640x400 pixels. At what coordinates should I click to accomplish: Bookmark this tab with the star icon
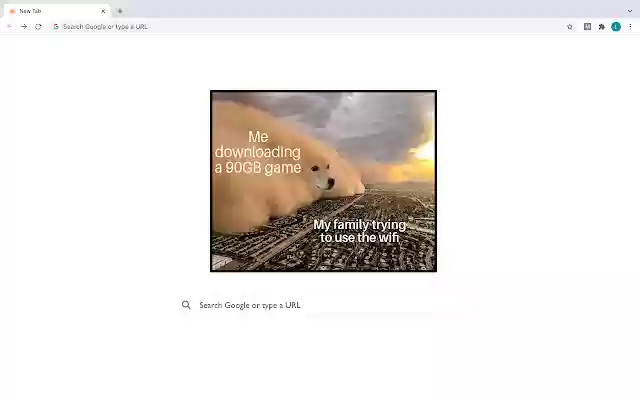click(x=570, y=27)
